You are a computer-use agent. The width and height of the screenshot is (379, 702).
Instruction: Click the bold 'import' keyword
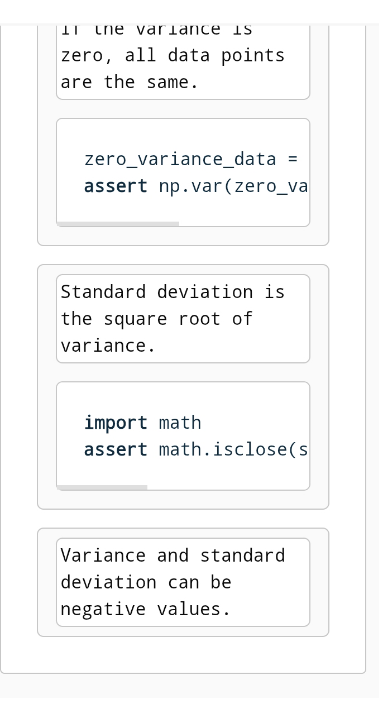(115, 423)
